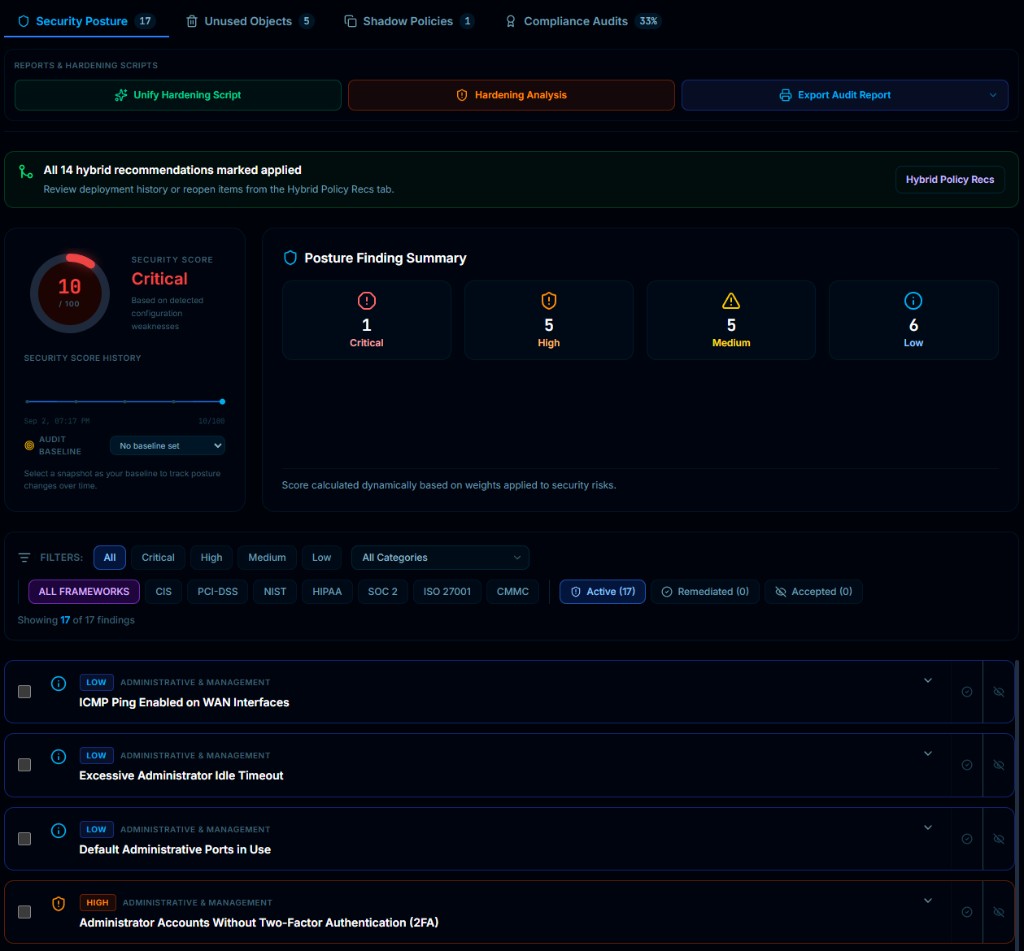
Task: Click the High shield icon in summary
Action: [x=549, y=300]
